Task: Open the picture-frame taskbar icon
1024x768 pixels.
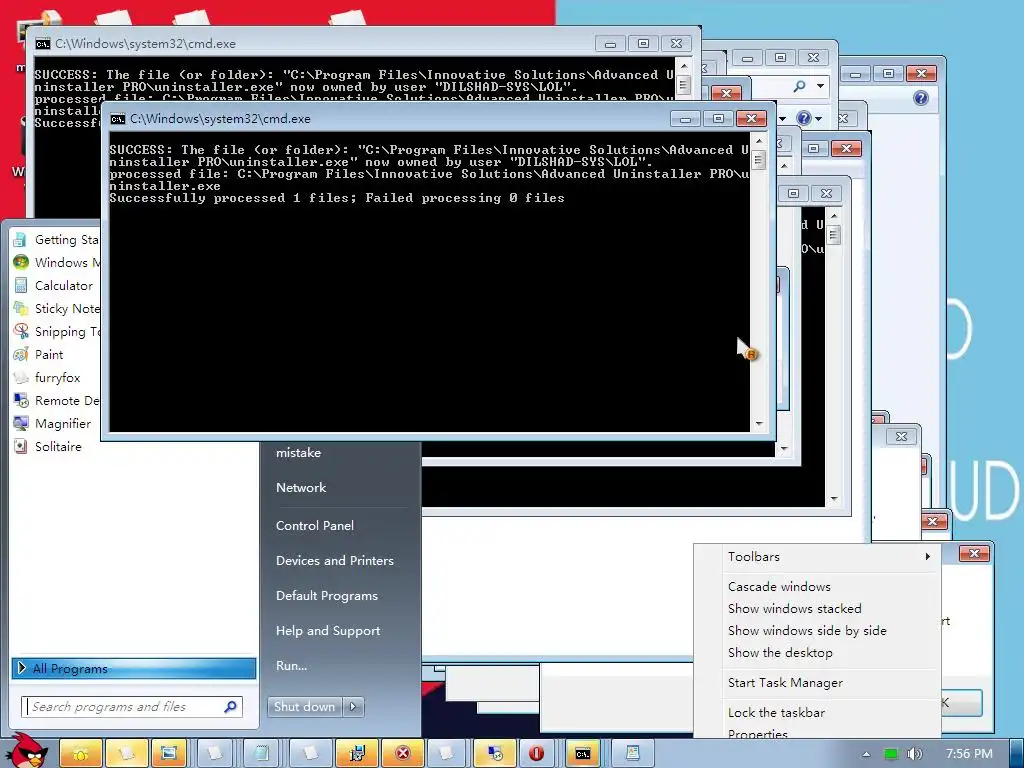Action: click(168, 754)
